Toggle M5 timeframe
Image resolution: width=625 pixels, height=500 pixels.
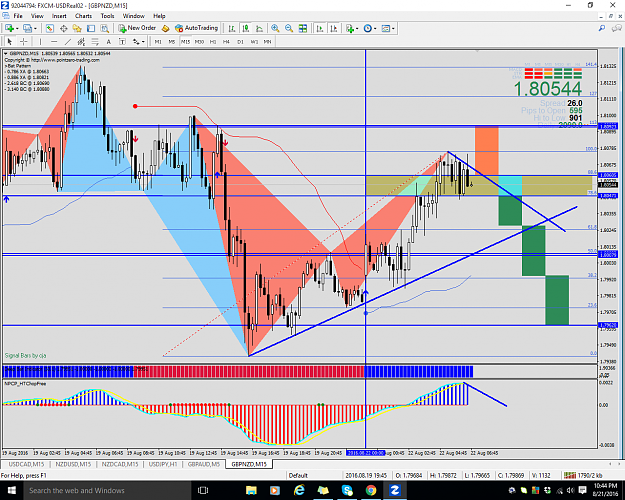tap(172, 41)
